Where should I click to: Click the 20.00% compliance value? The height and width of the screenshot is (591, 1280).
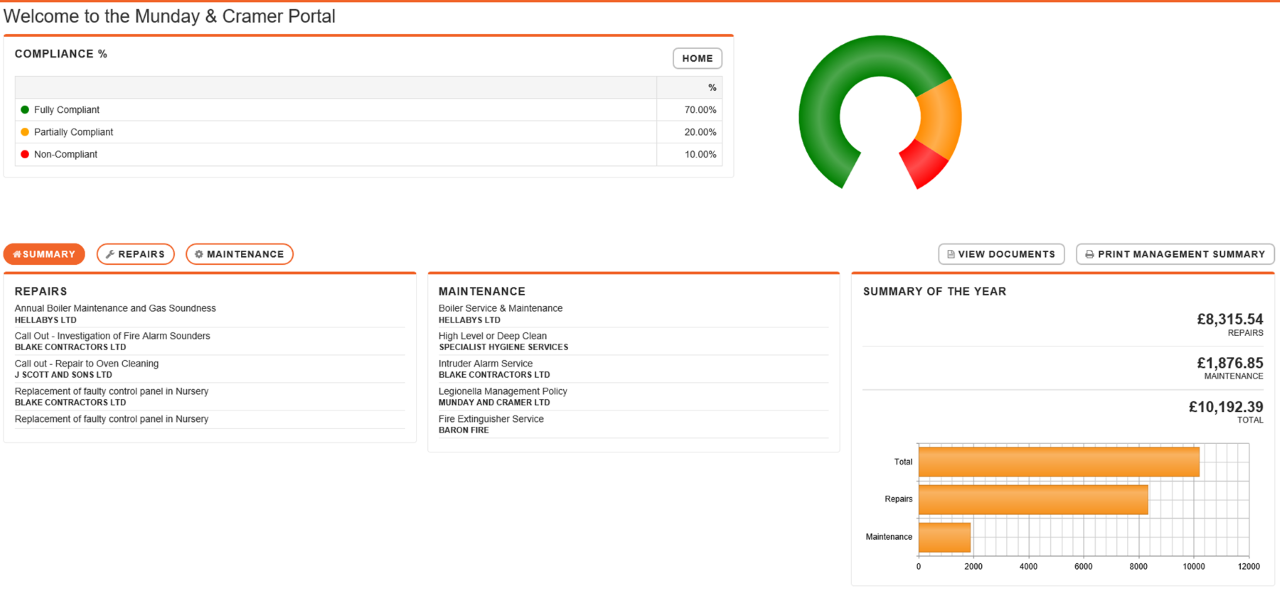coord(700,132)
